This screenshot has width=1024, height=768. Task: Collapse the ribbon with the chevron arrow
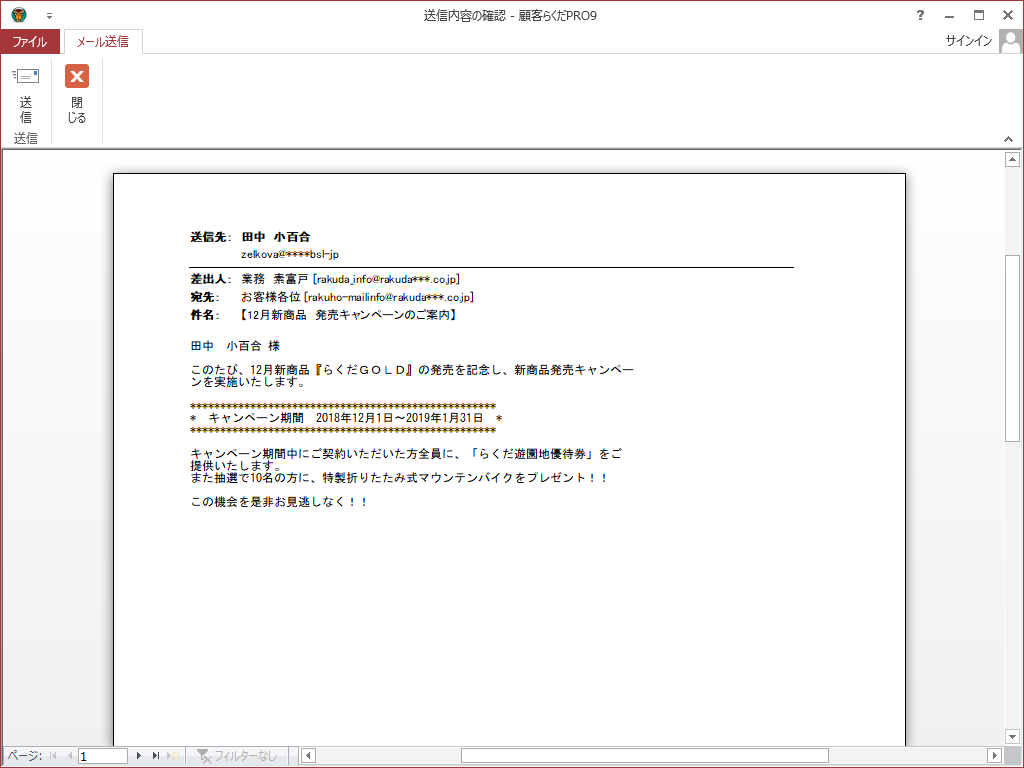[1008, 139]
